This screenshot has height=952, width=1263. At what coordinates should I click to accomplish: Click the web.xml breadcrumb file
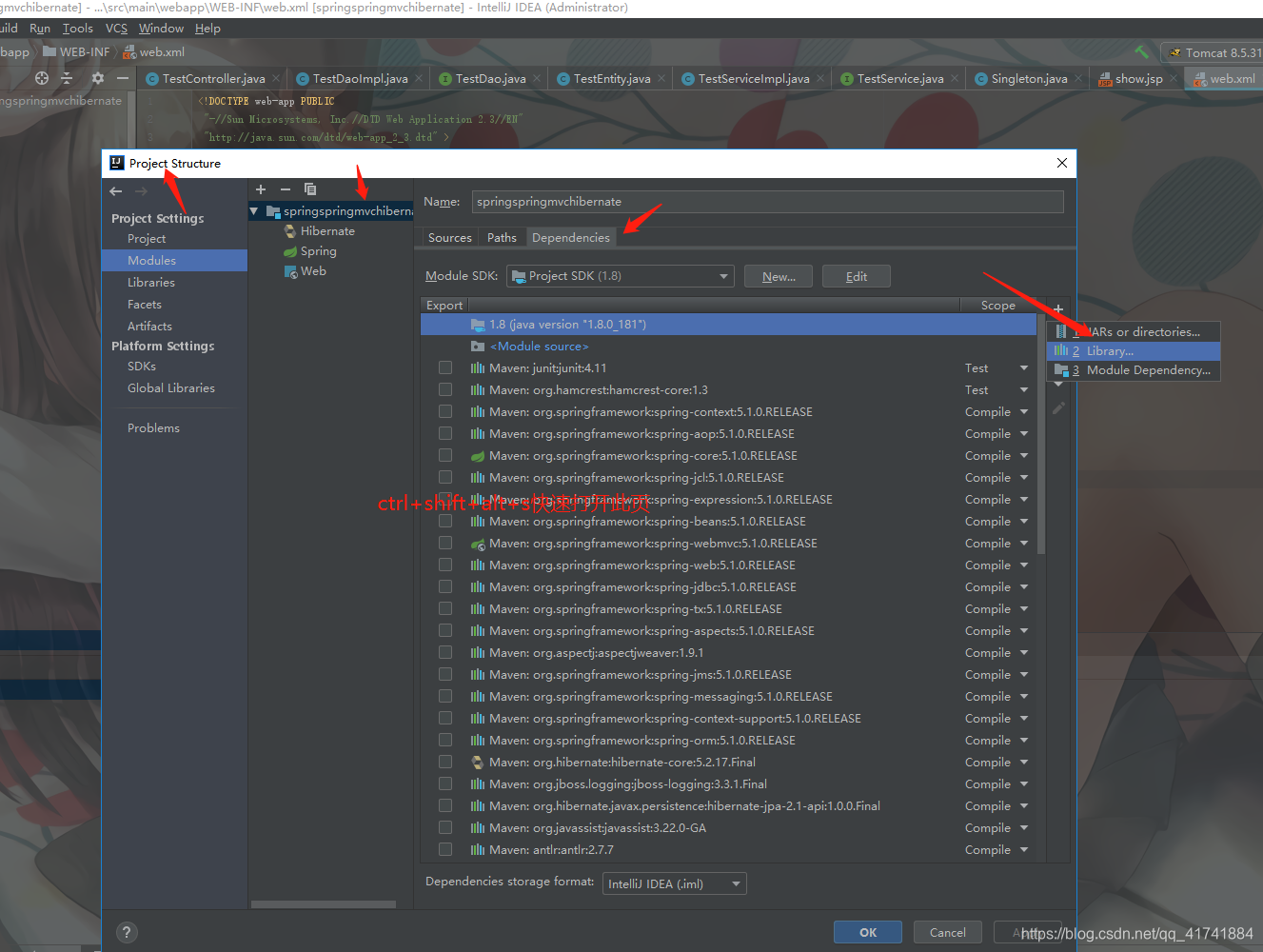(154, 52)
